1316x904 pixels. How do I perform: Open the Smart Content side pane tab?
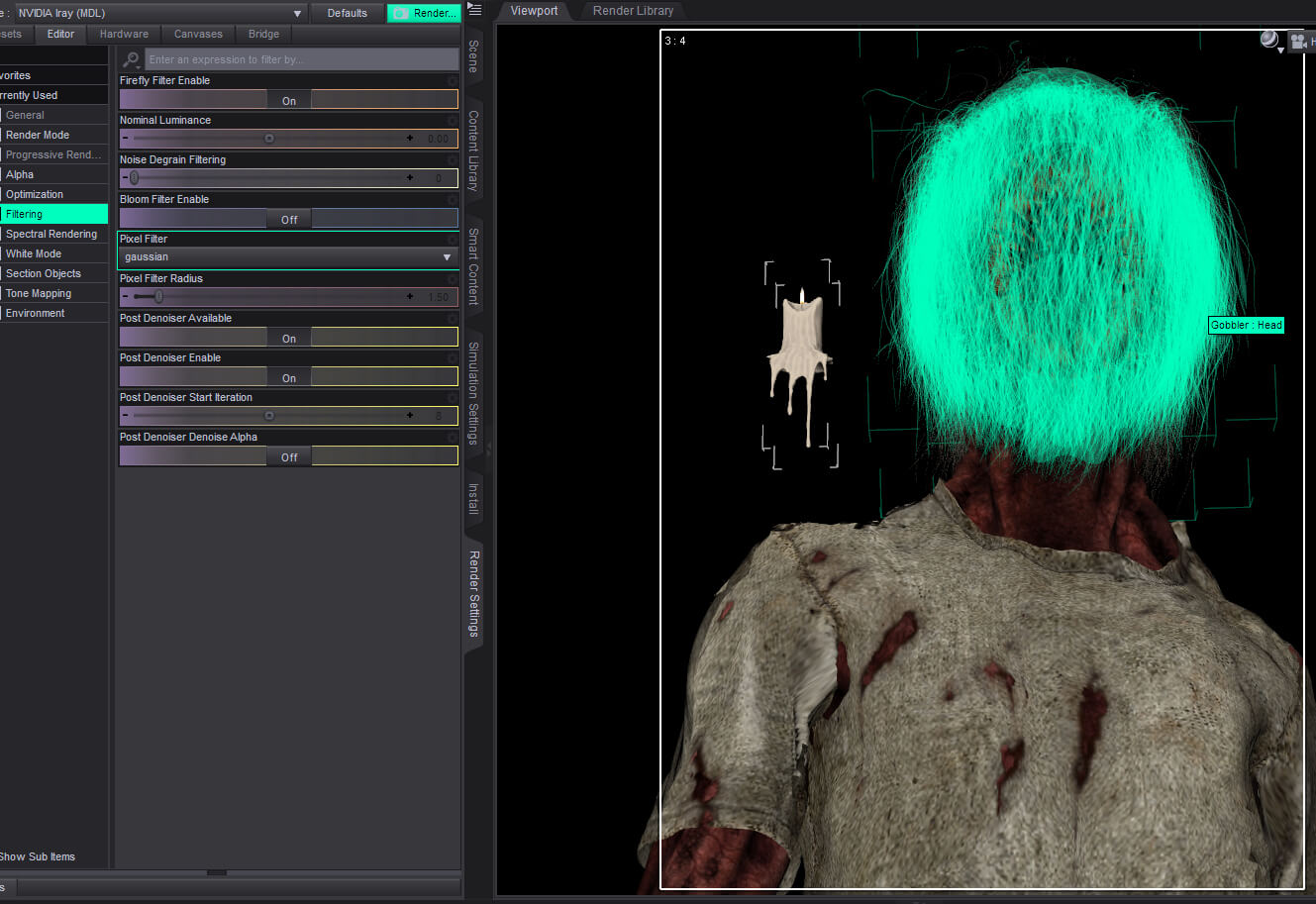click(x=473, y=266)
